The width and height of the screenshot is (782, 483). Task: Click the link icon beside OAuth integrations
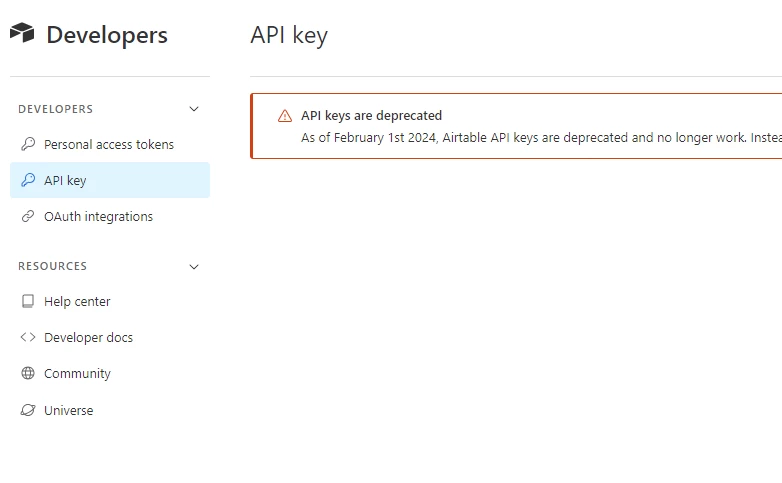(28, 216)
